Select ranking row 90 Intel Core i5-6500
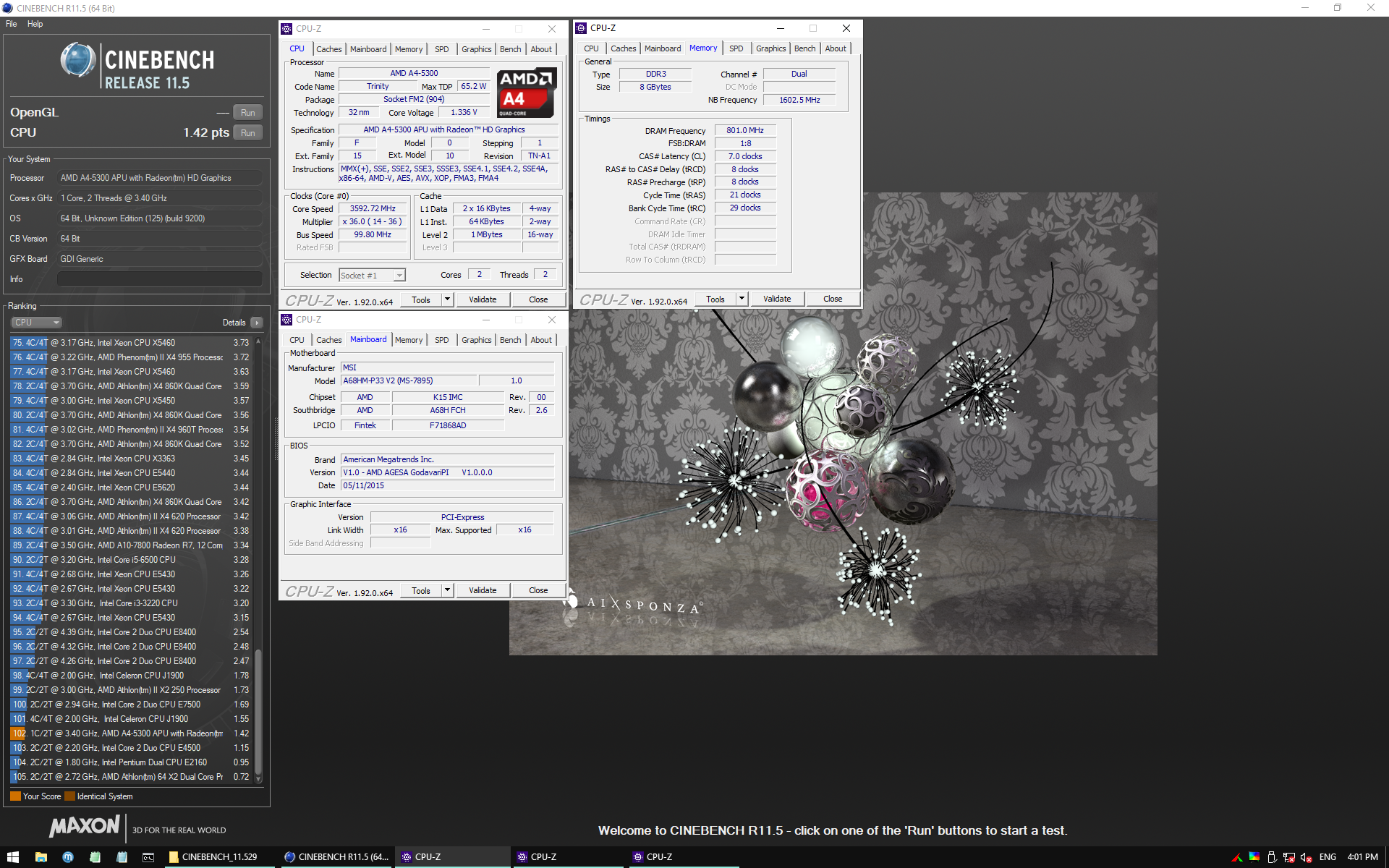 point(130,560)
